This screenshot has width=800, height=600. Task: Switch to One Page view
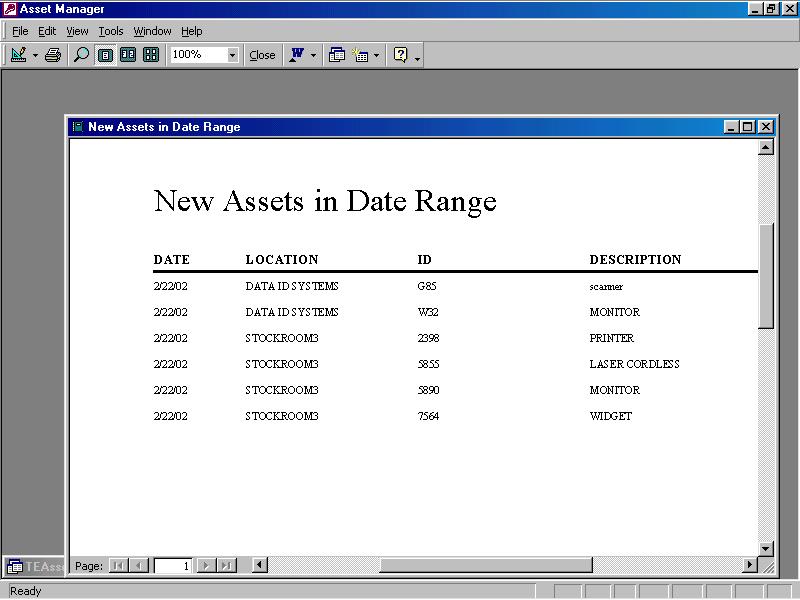click(105, 55)
